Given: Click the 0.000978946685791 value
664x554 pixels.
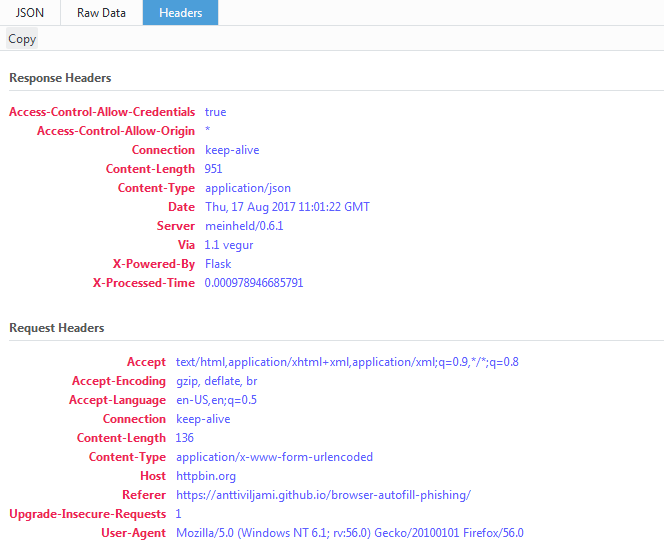Looking at the screenshot, I should pyautogui.click(x=254, y=283).
